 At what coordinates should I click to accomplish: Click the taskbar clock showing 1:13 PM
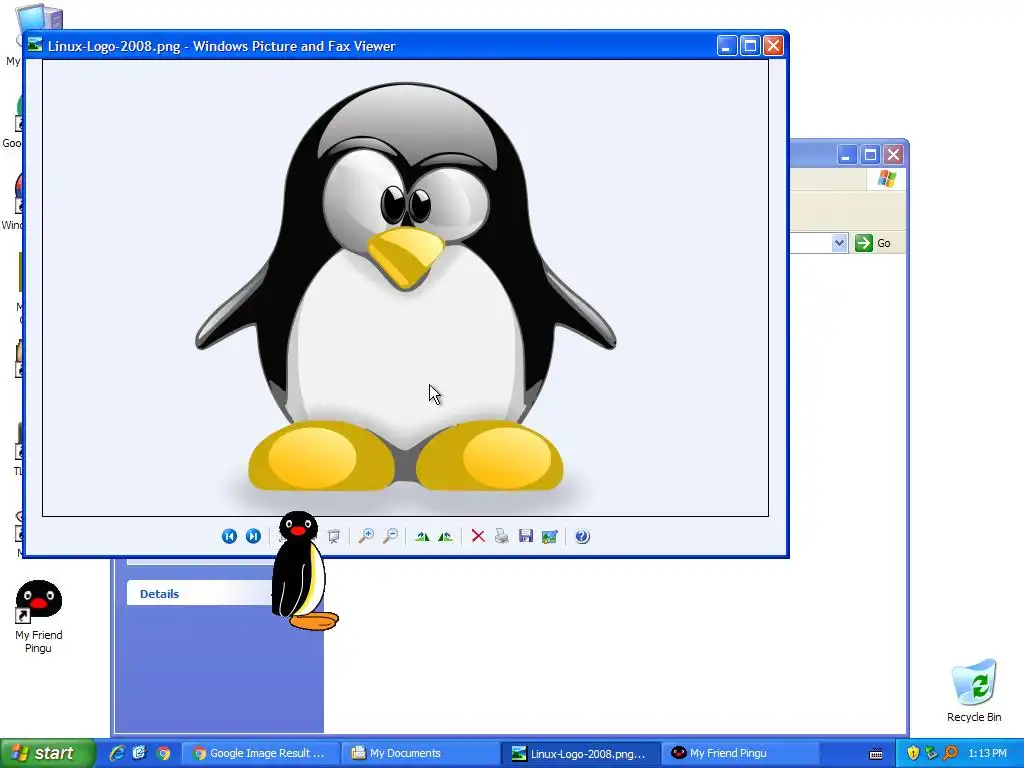coord(987,753)
